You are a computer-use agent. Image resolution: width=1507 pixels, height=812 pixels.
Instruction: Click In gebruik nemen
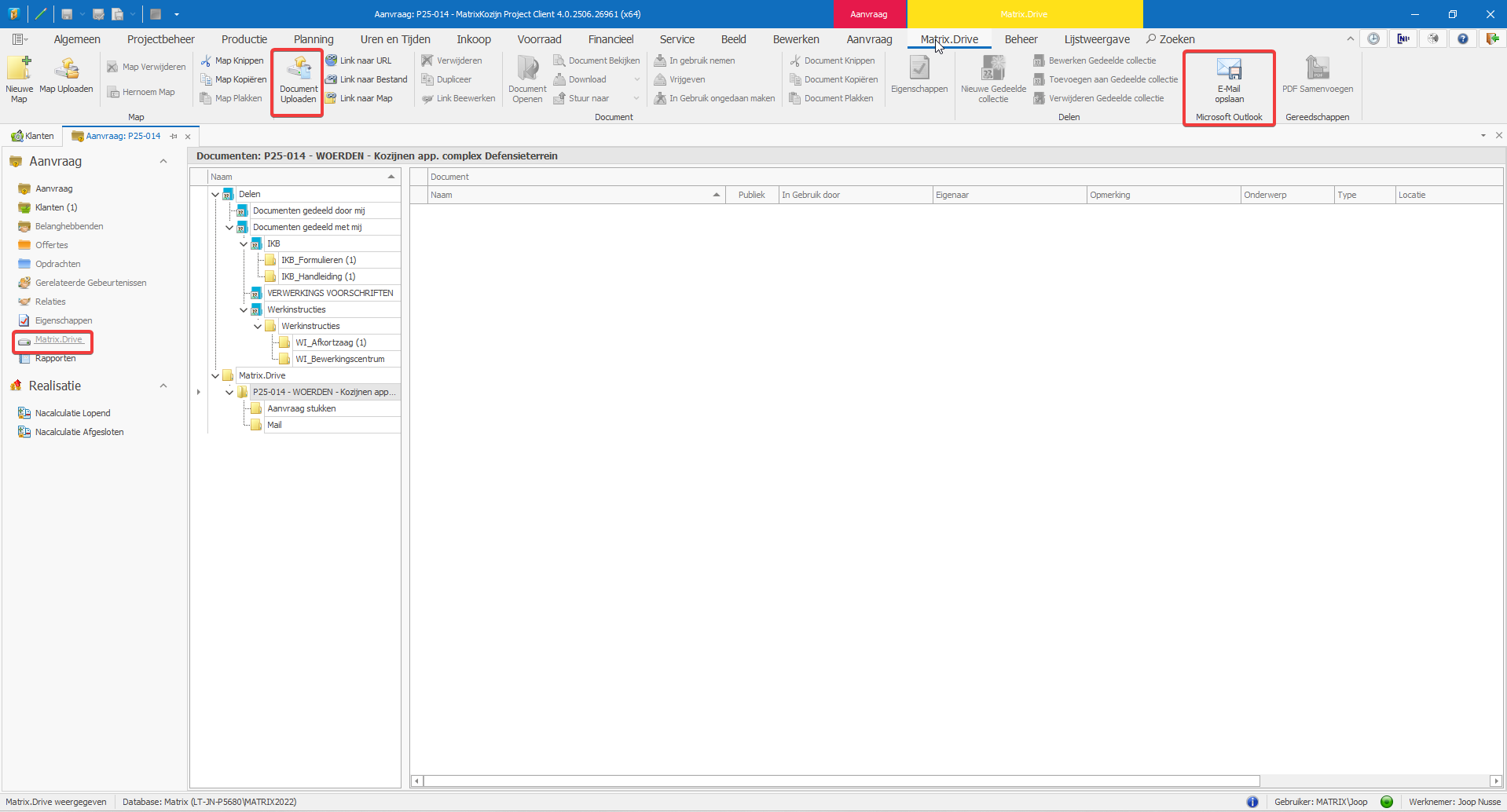point(695,60)
